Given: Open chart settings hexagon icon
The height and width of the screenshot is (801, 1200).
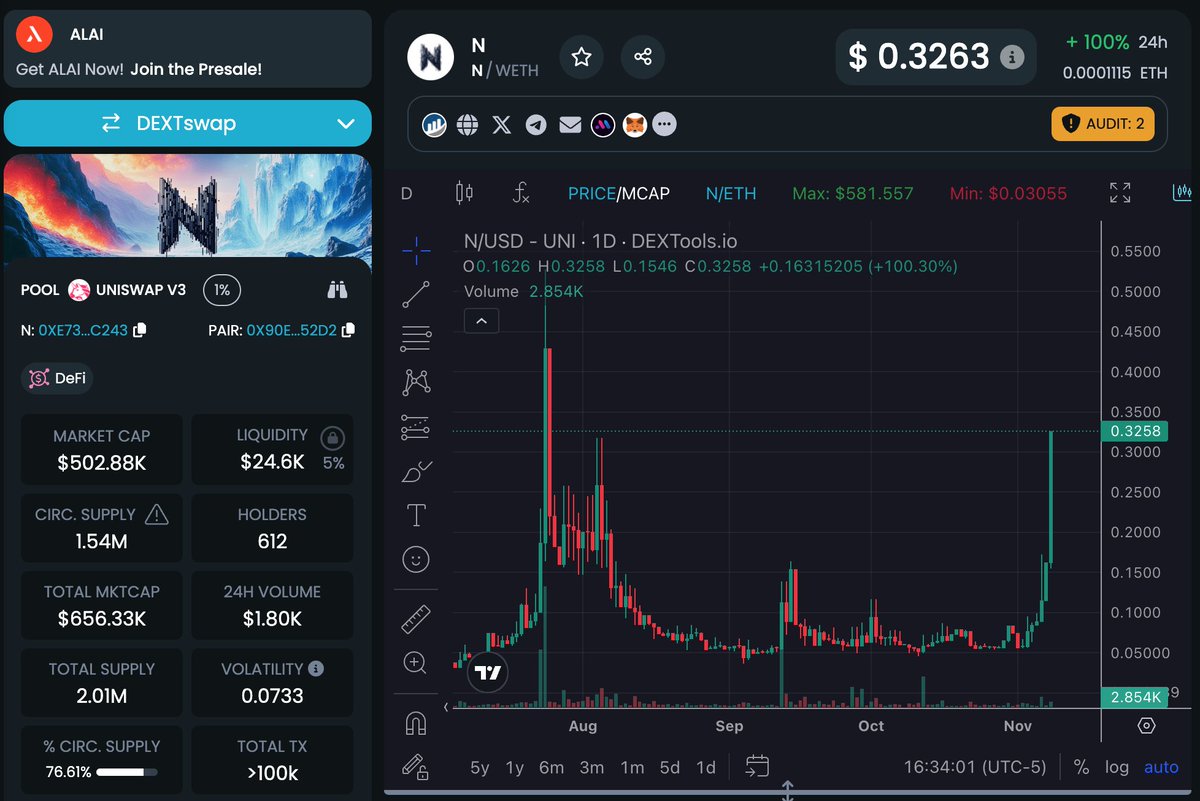Looking at the screenshot, I should [1147, 725].
